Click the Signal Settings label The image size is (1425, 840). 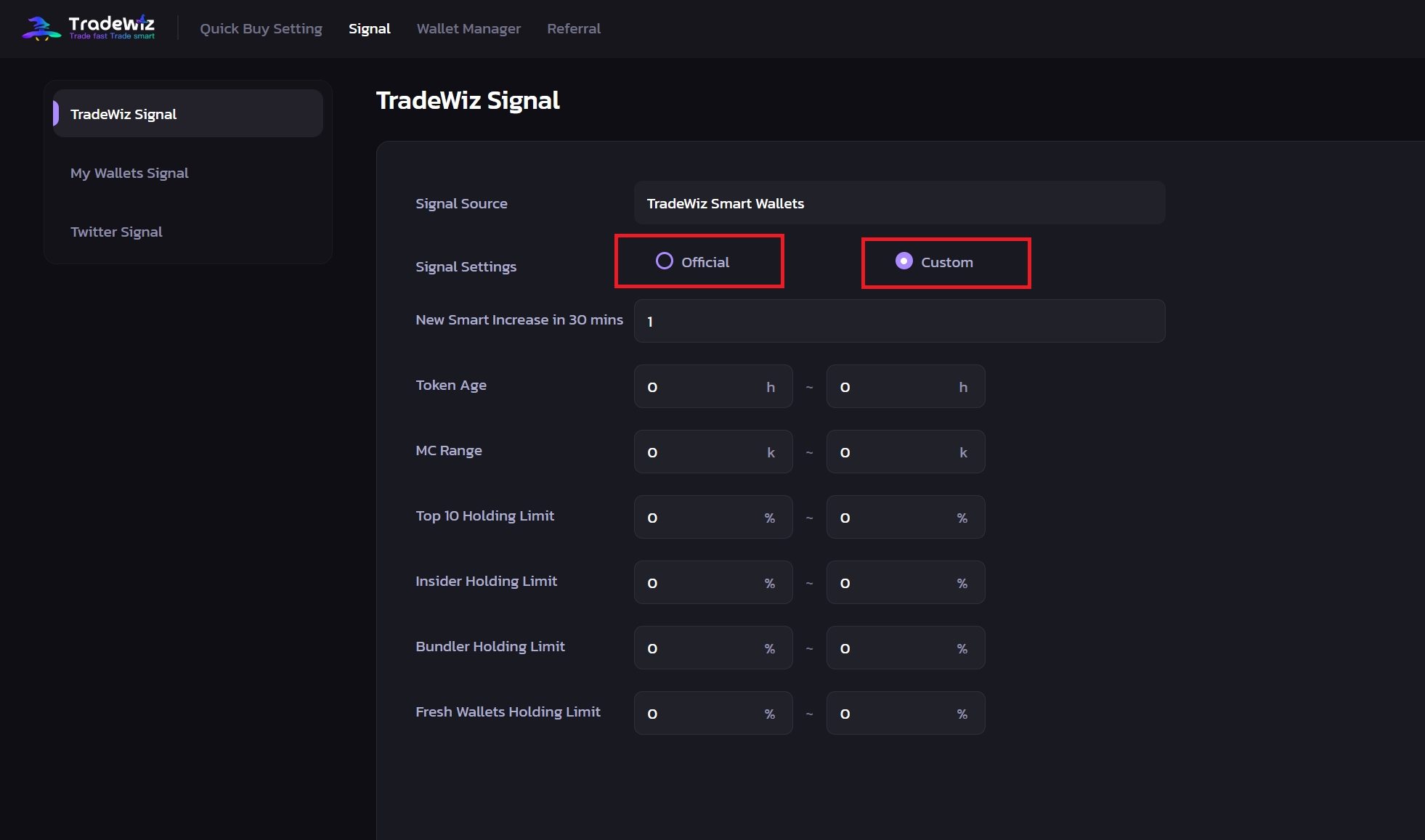(x=466, y=266)
